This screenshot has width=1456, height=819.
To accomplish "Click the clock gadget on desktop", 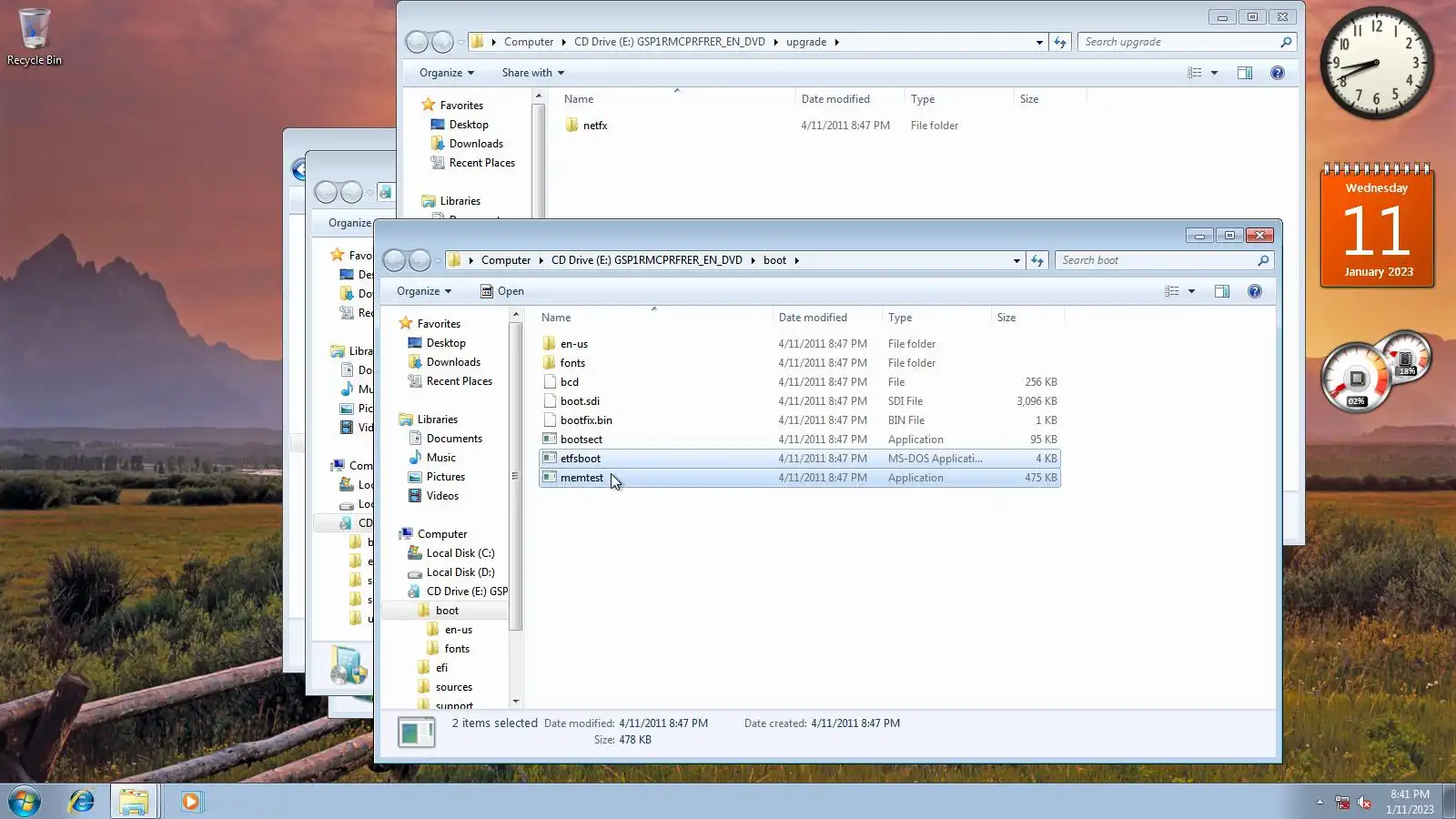I will pos(1377,64).
